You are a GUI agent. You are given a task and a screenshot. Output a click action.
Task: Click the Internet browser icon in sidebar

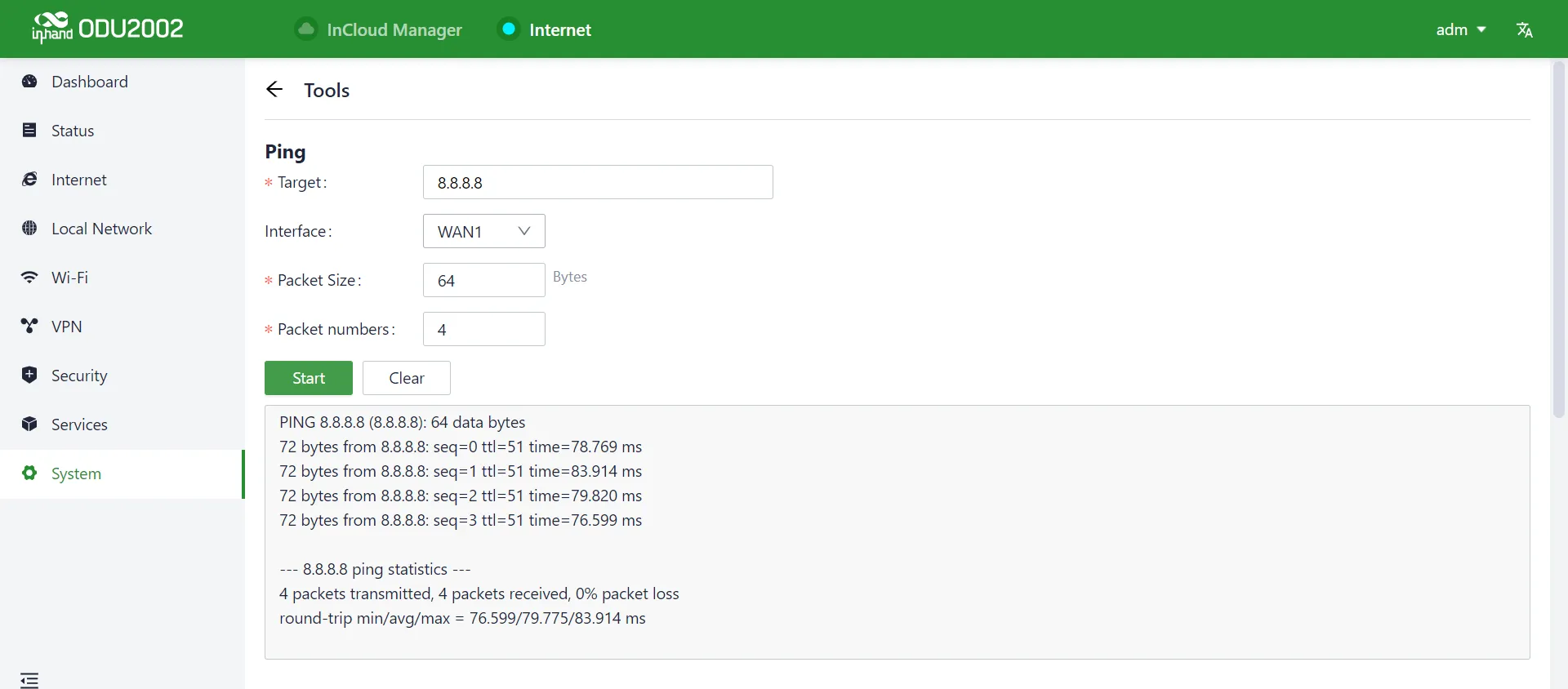29,180
